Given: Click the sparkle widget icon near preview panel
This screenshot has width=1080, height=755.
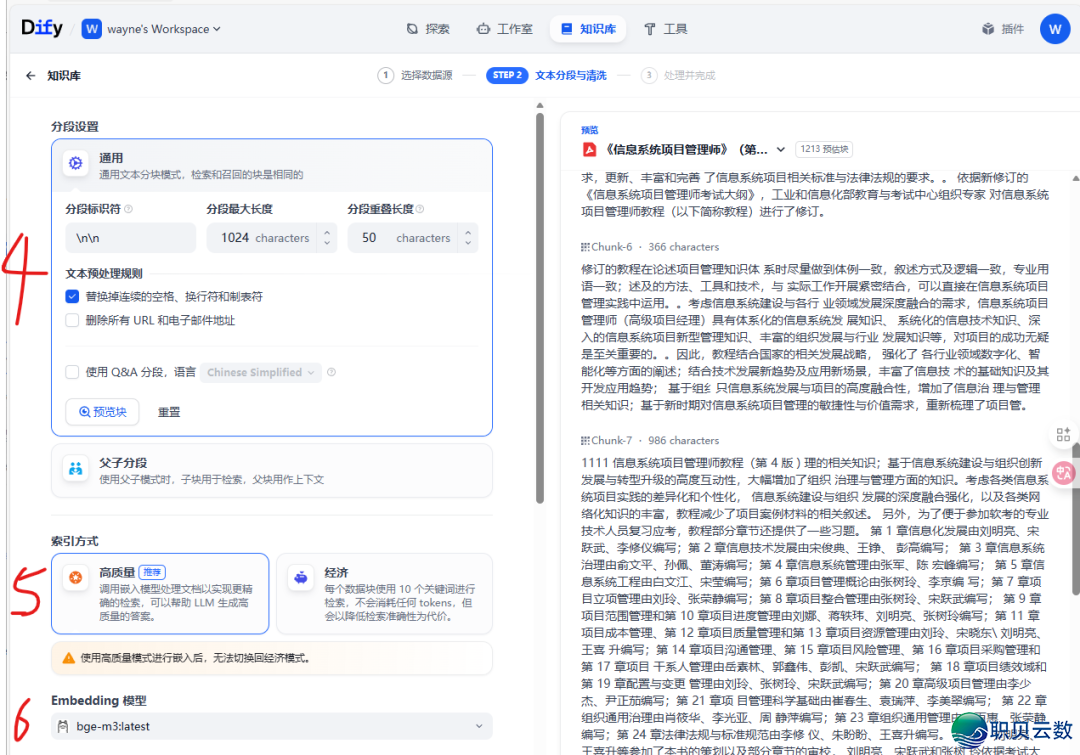Looking at the screenshot, I should 1063,435.
